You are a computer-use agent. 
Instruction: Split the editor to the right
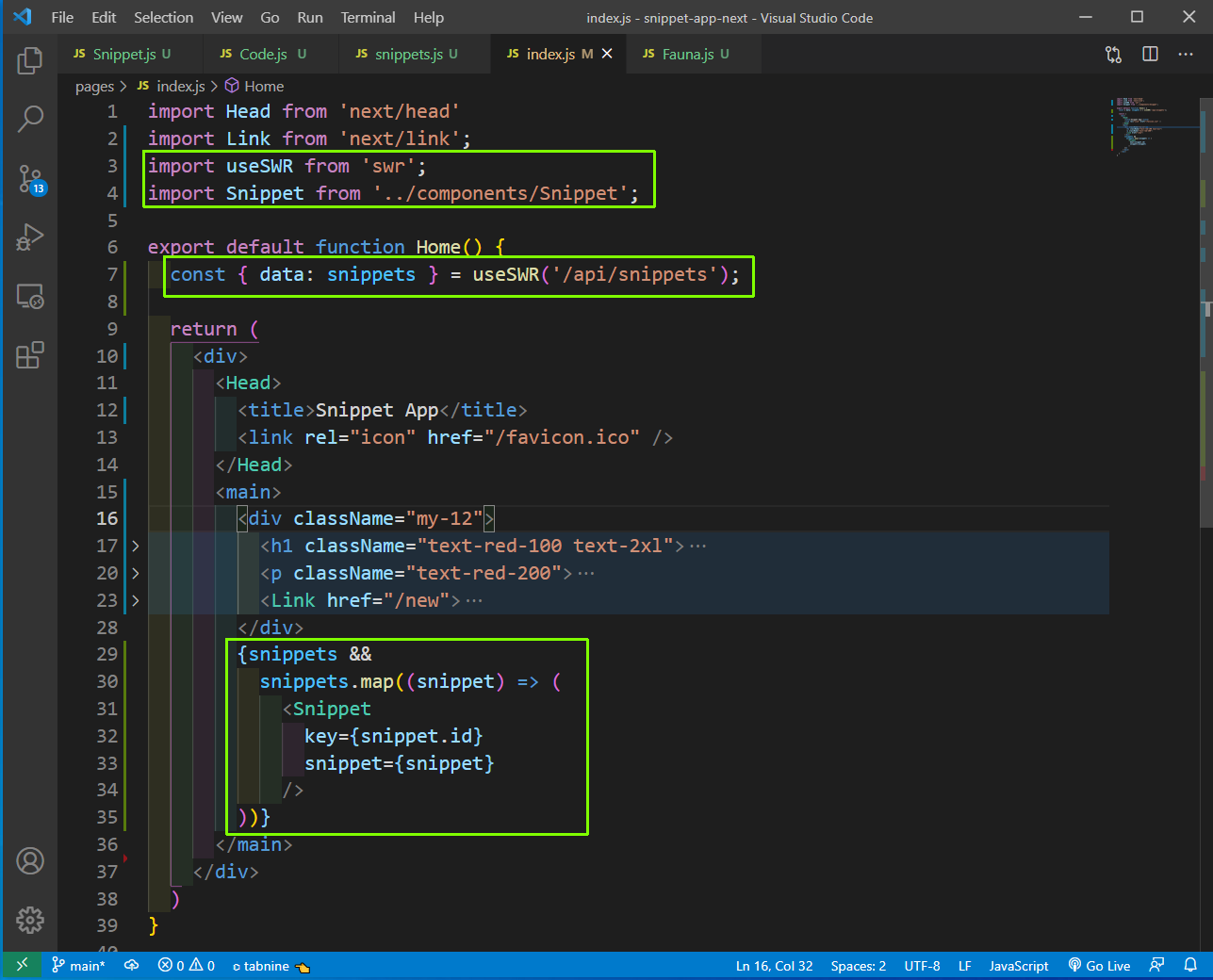(x=1150, y=54)
